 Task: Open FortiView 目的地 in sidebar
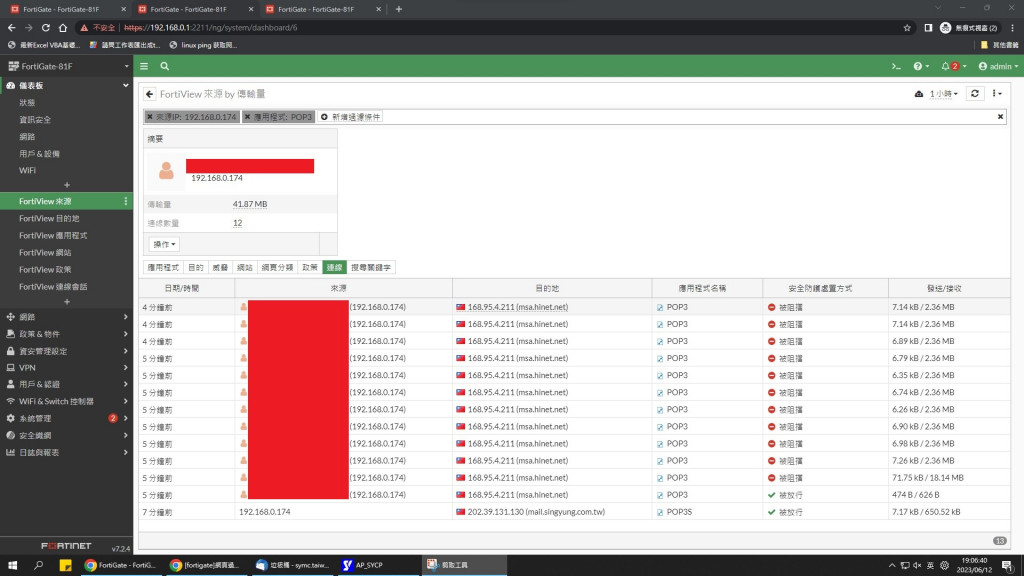click(x=49, y=218)
